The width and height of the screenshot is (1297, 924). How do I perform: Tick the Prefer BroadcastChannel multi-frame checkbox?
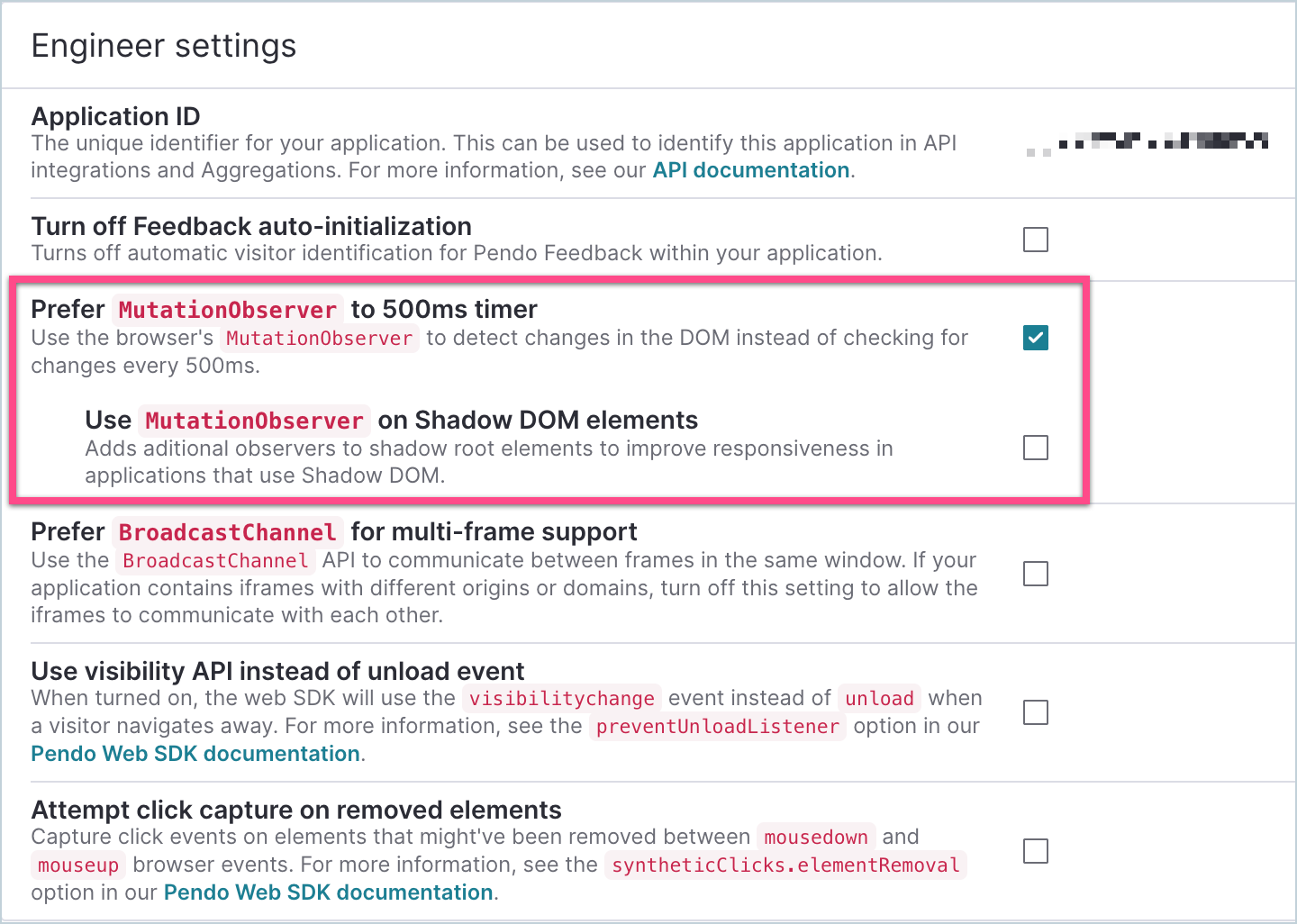click(1036, 574)
